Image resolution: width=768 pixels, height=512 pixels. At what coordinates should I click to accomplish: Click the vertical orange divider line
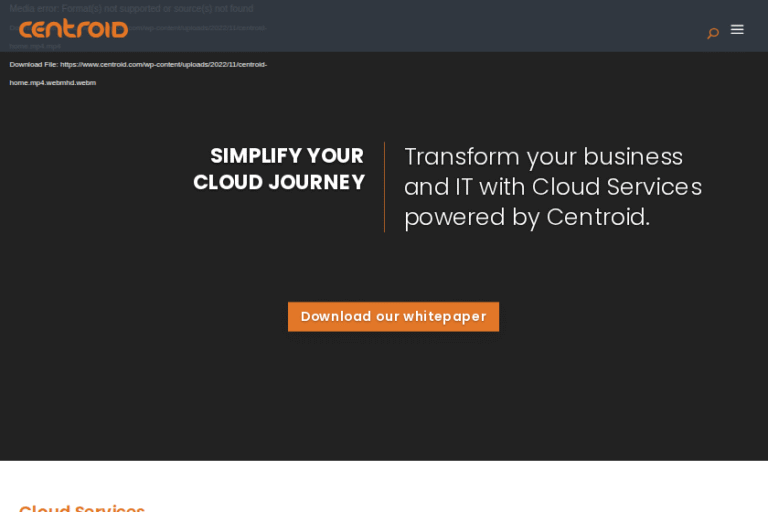click(x=385, y=187)
